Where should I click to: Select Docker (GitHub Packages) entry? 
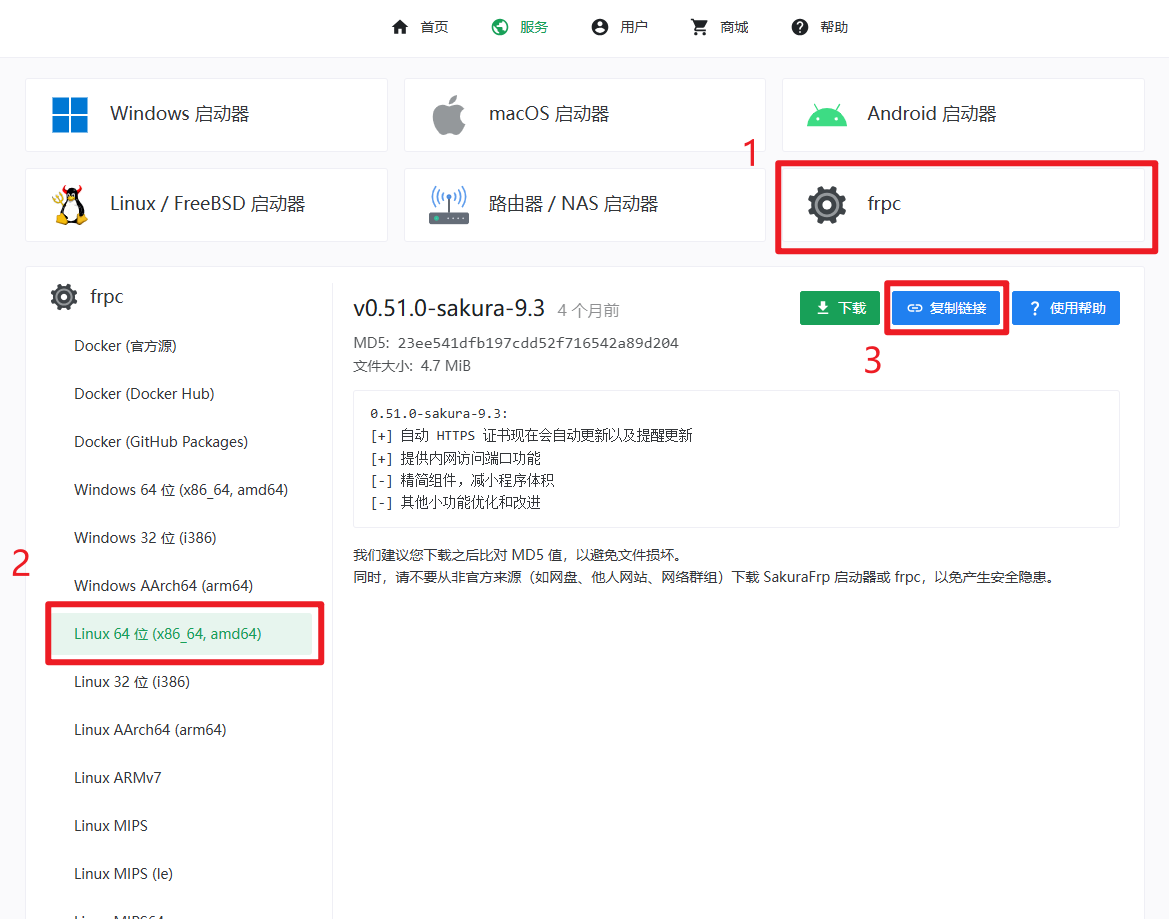click(x=161, y=442)
